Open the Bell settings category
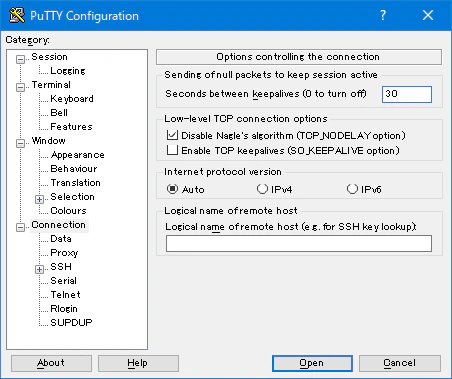The height and width of the screenshot is (379, 452). pyautogui.click(x=59, y=113)
